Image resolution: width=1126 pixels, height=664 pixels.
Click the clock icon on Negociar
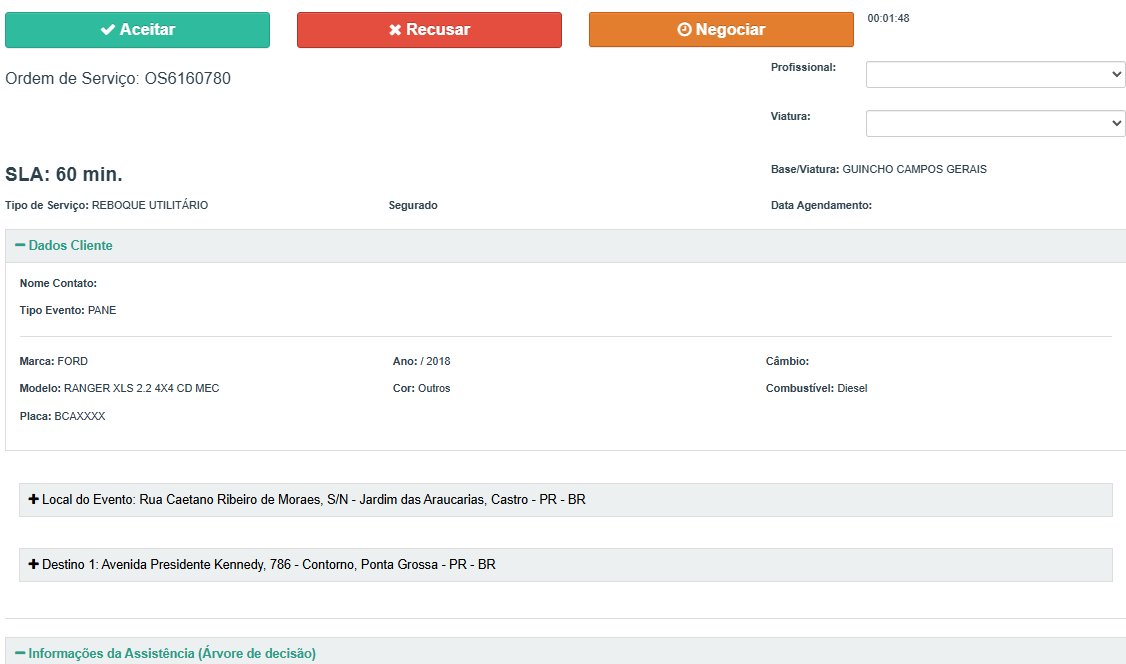click(x=684, y=29)
